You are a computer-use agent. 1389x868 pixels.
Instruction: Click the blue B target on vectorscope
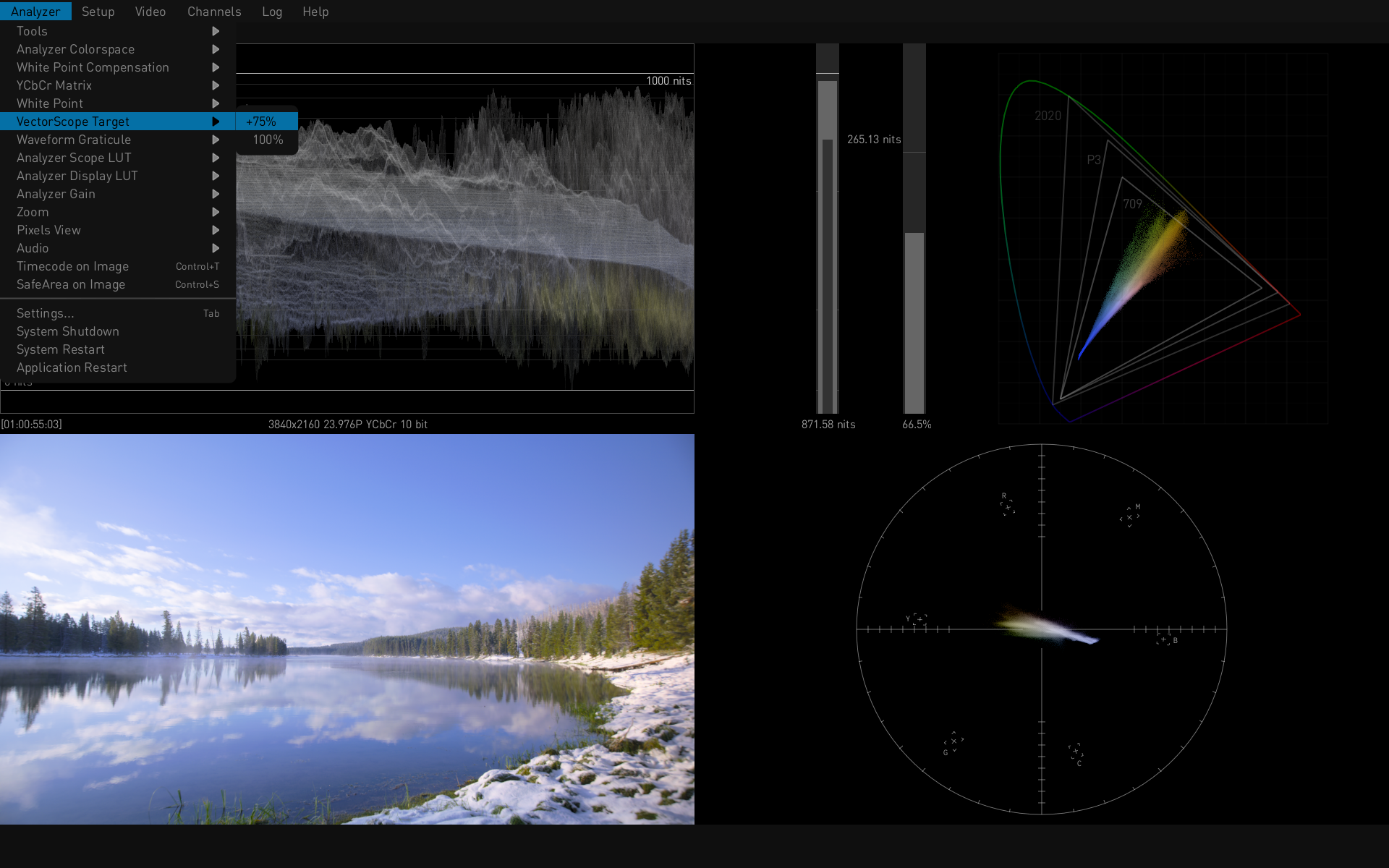coord(1163,639)
